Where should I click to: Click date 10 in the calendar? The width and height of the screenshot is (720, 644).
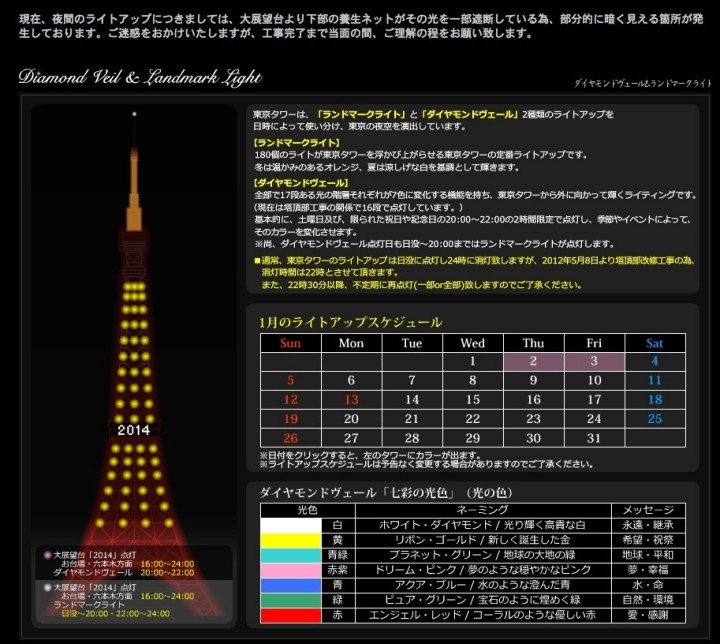coord(594,381)
